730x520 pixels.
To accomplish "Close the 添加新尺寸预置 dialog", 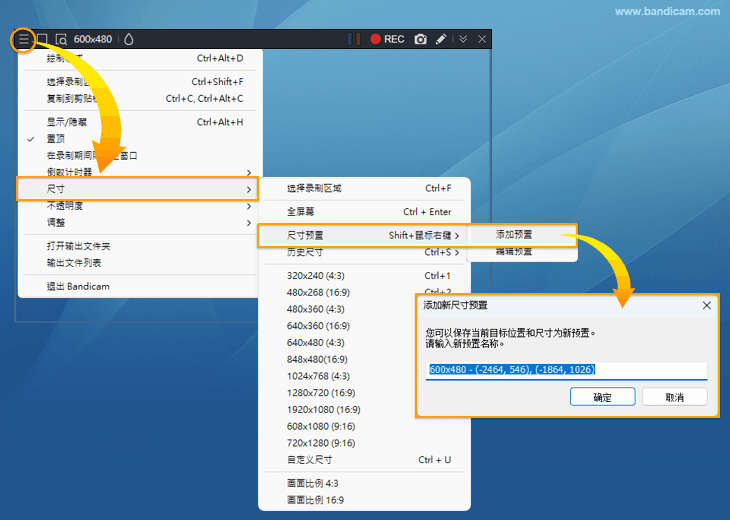I will tap(707, 305).
